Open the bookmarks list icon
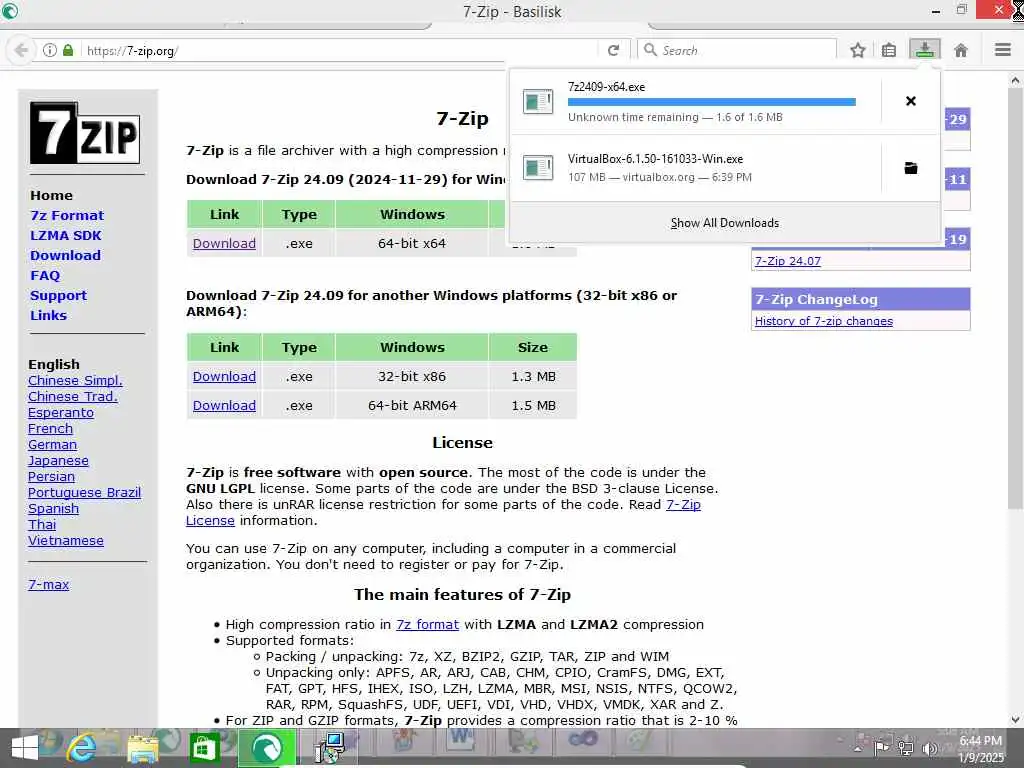Viewport: 1024px width, 768px height. point(889,50)
